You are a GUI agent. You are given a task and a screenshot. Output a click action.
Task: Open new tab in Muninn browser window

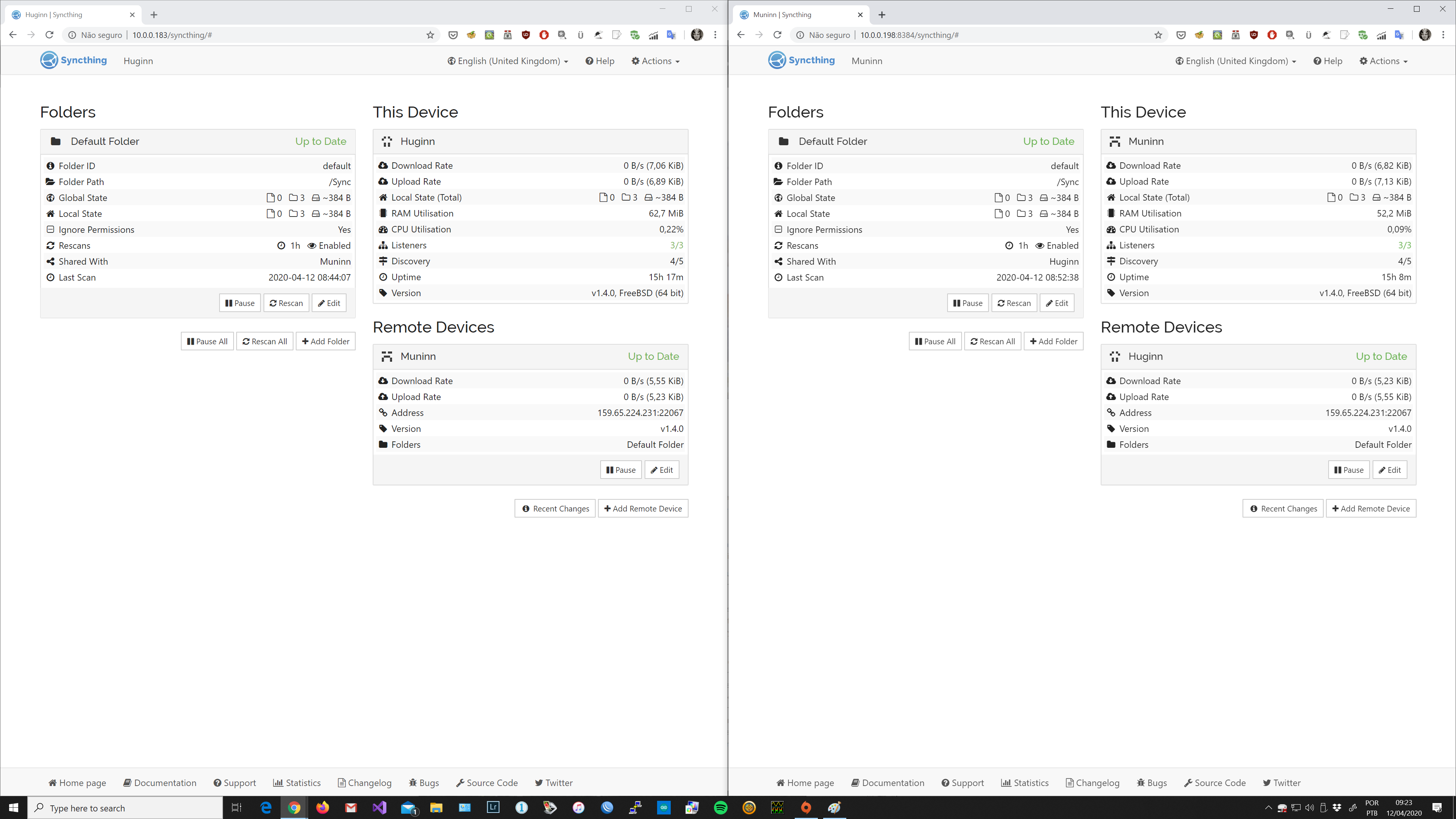coord(882,15)
